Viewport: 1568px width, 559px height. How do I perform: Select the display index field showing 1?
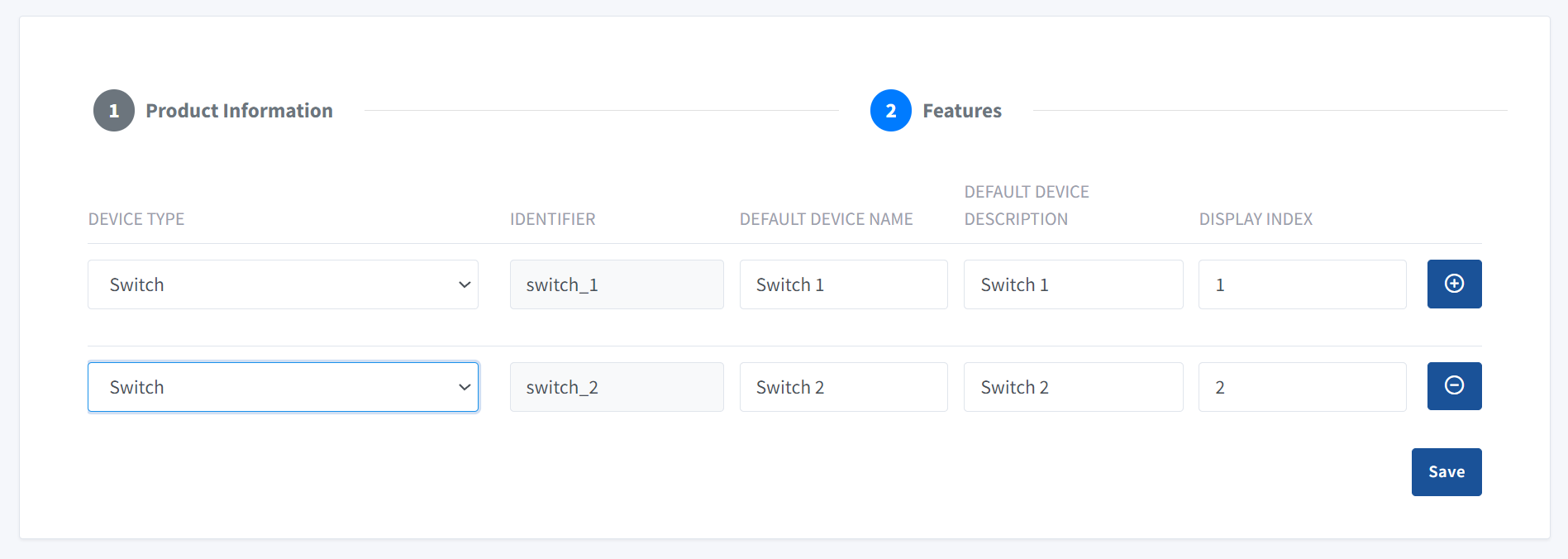pos(1302,284)
